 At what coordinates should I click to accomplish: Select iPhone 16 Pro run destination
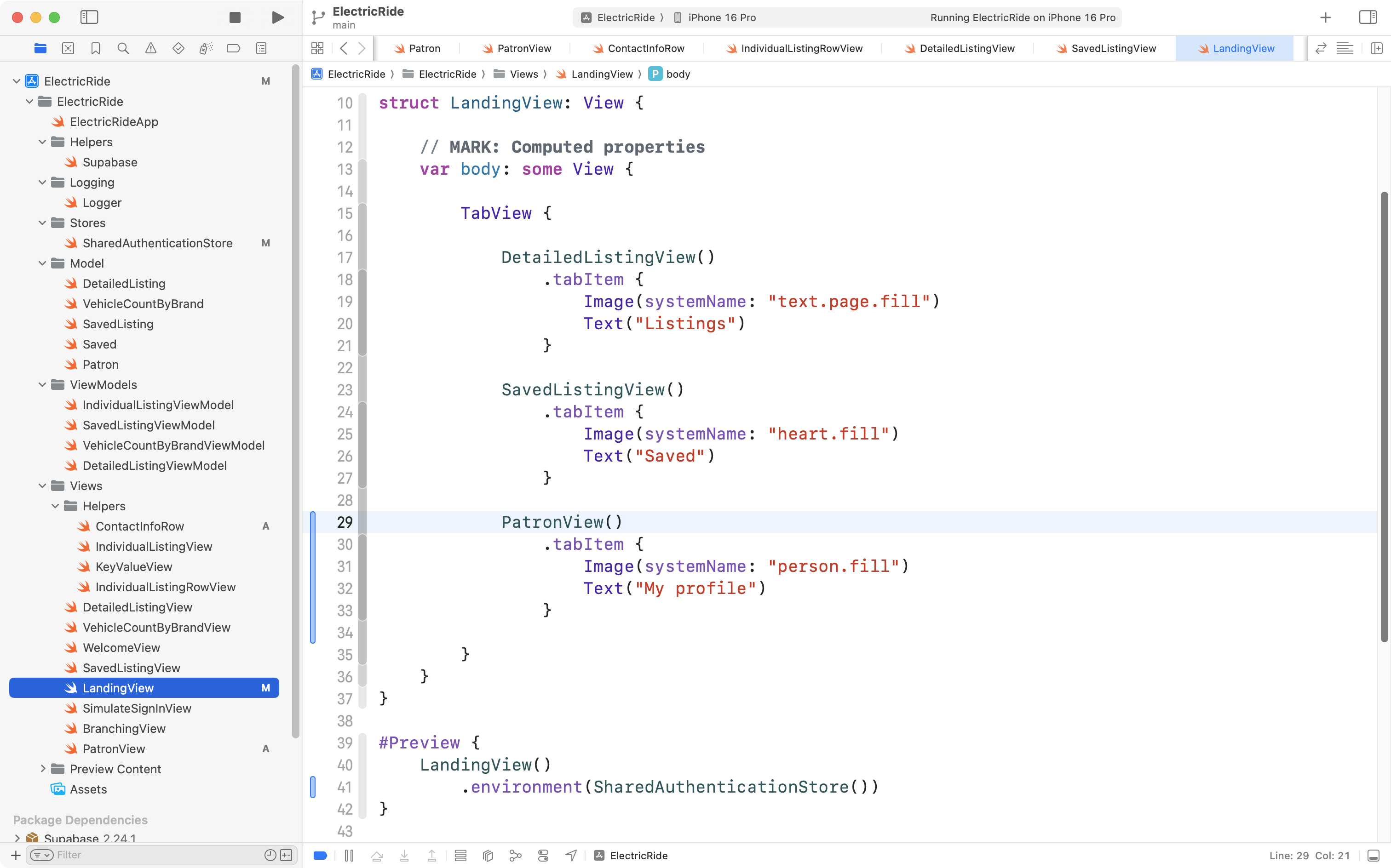click(721, 17)
